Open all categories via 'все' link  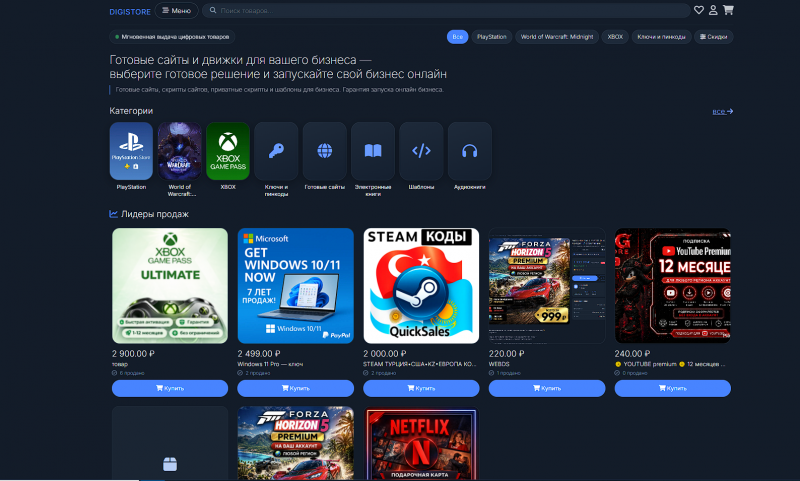722,111
